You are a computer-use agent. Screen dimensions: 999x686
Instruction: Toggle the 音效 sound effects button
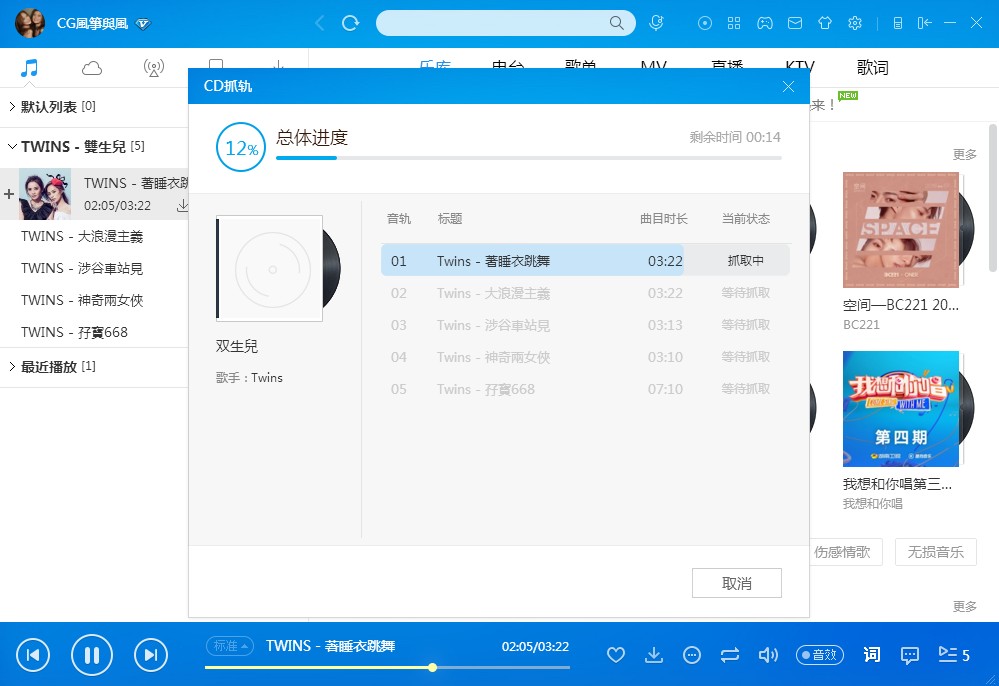820,655
